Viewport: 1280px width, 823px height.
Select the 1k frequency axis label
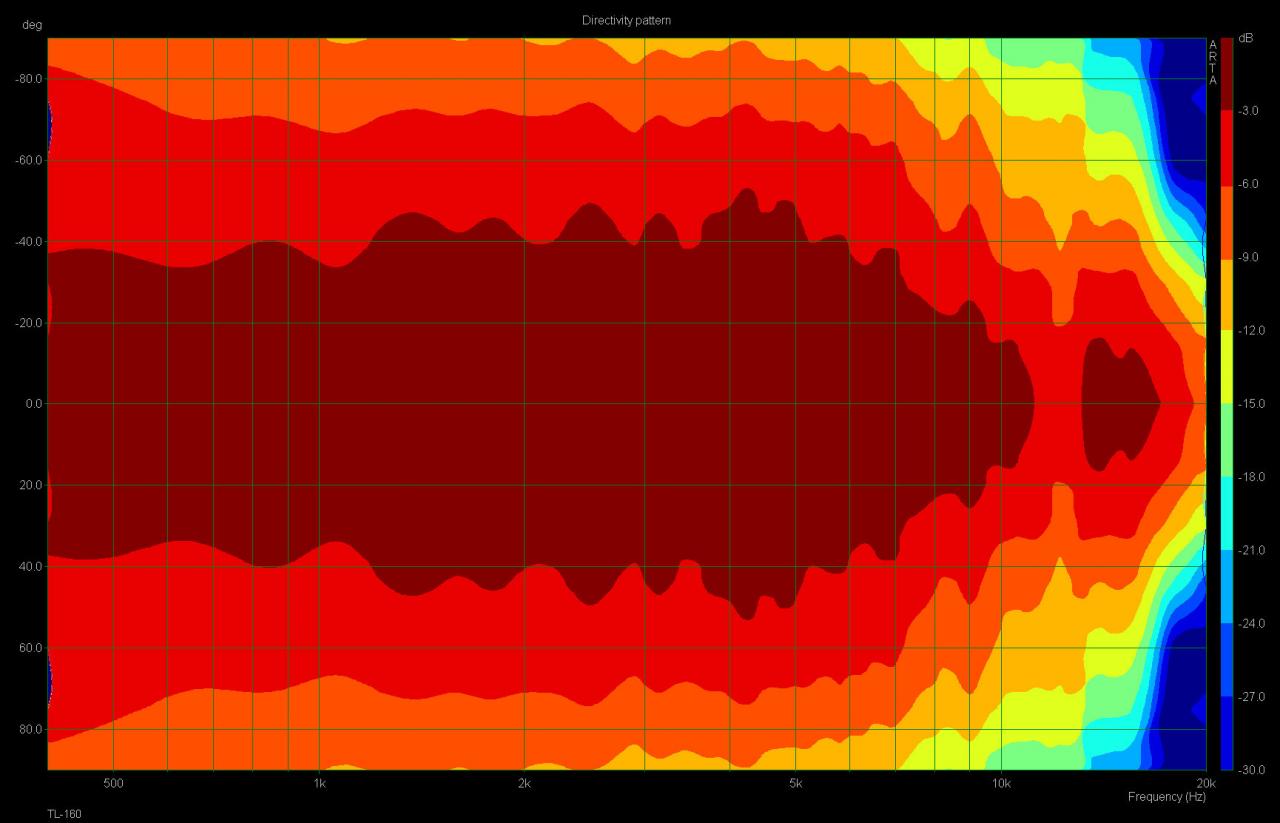319,782
